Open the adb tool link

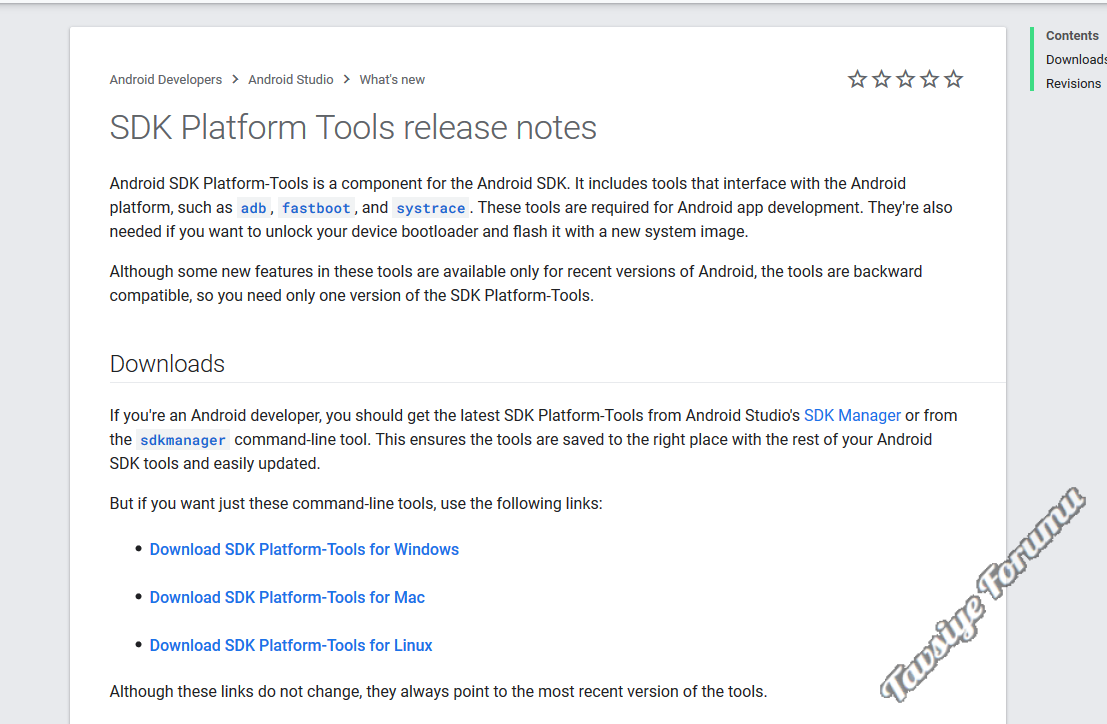point(253,208)
